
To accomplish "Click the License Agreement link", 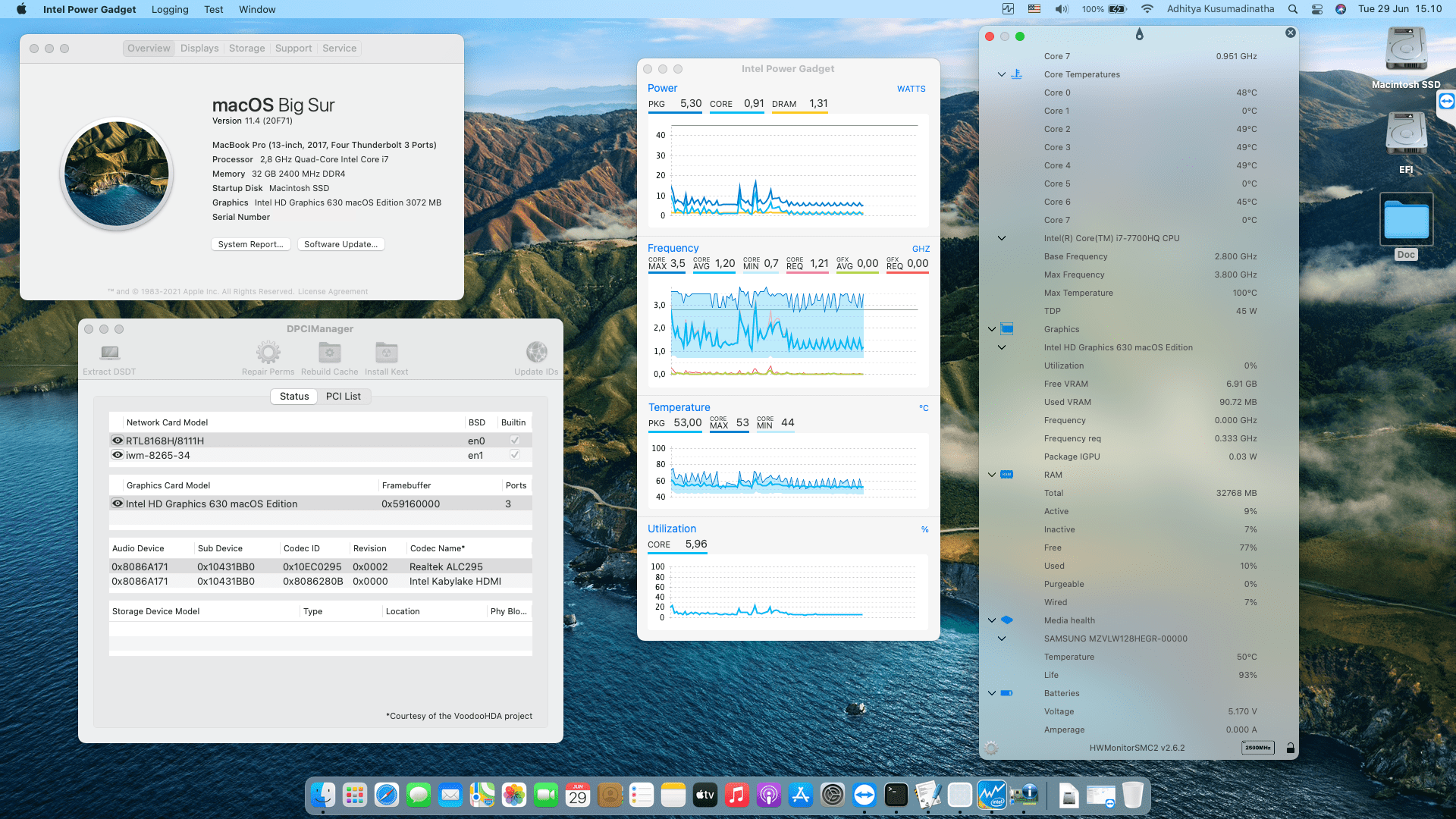I will pyautogui.click(x=333, y=292).
